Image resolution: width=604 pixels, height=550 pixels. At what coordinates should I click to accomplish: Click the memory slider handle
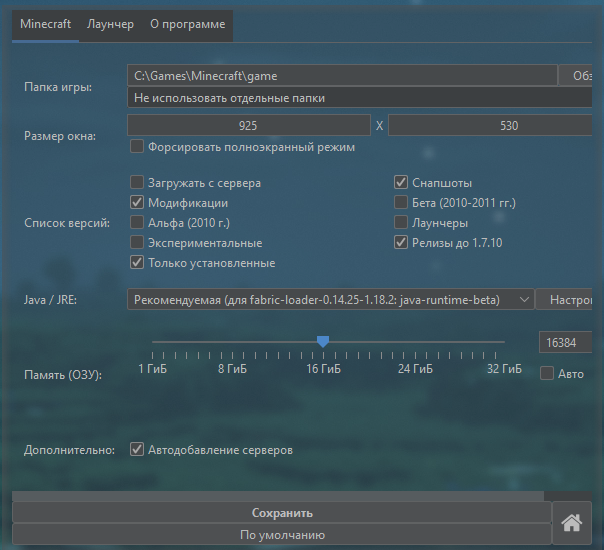tap(323, 342)
